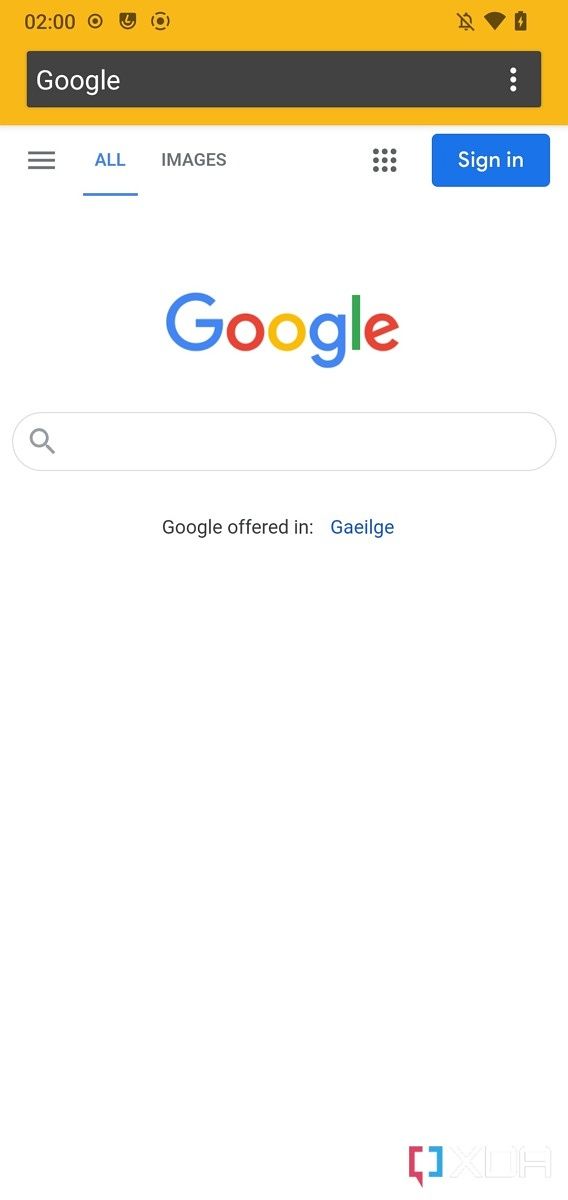568x1200 pixels.
Task: Tap the screen recording indicator icon
Action: click(160, 21)
